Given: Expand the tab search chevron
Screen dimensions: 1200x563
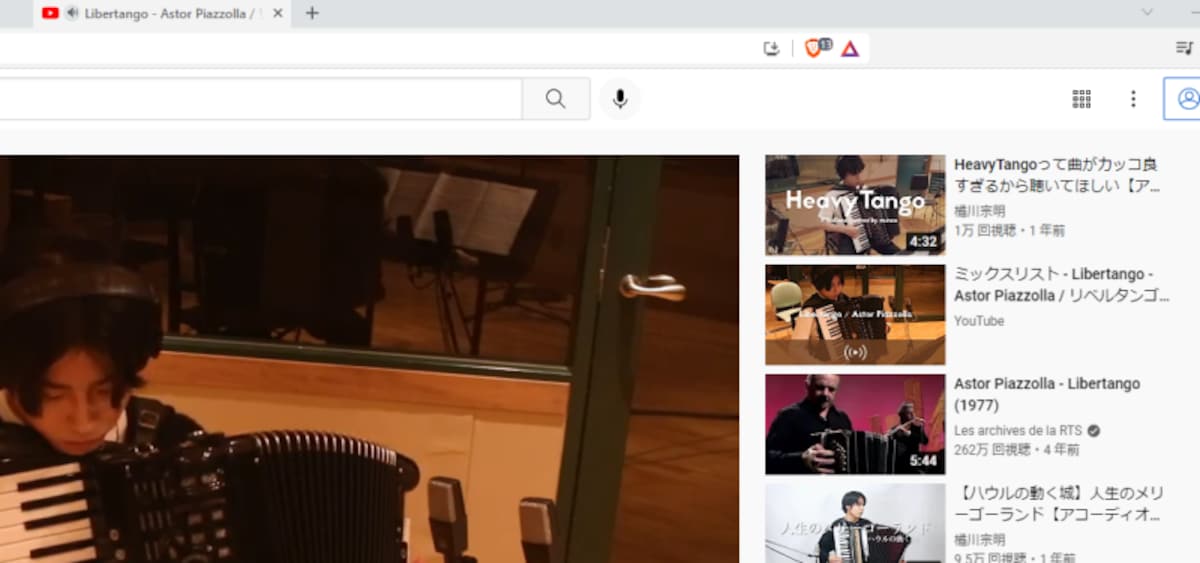Looking at the screenshot, I should click(1148, 12).
